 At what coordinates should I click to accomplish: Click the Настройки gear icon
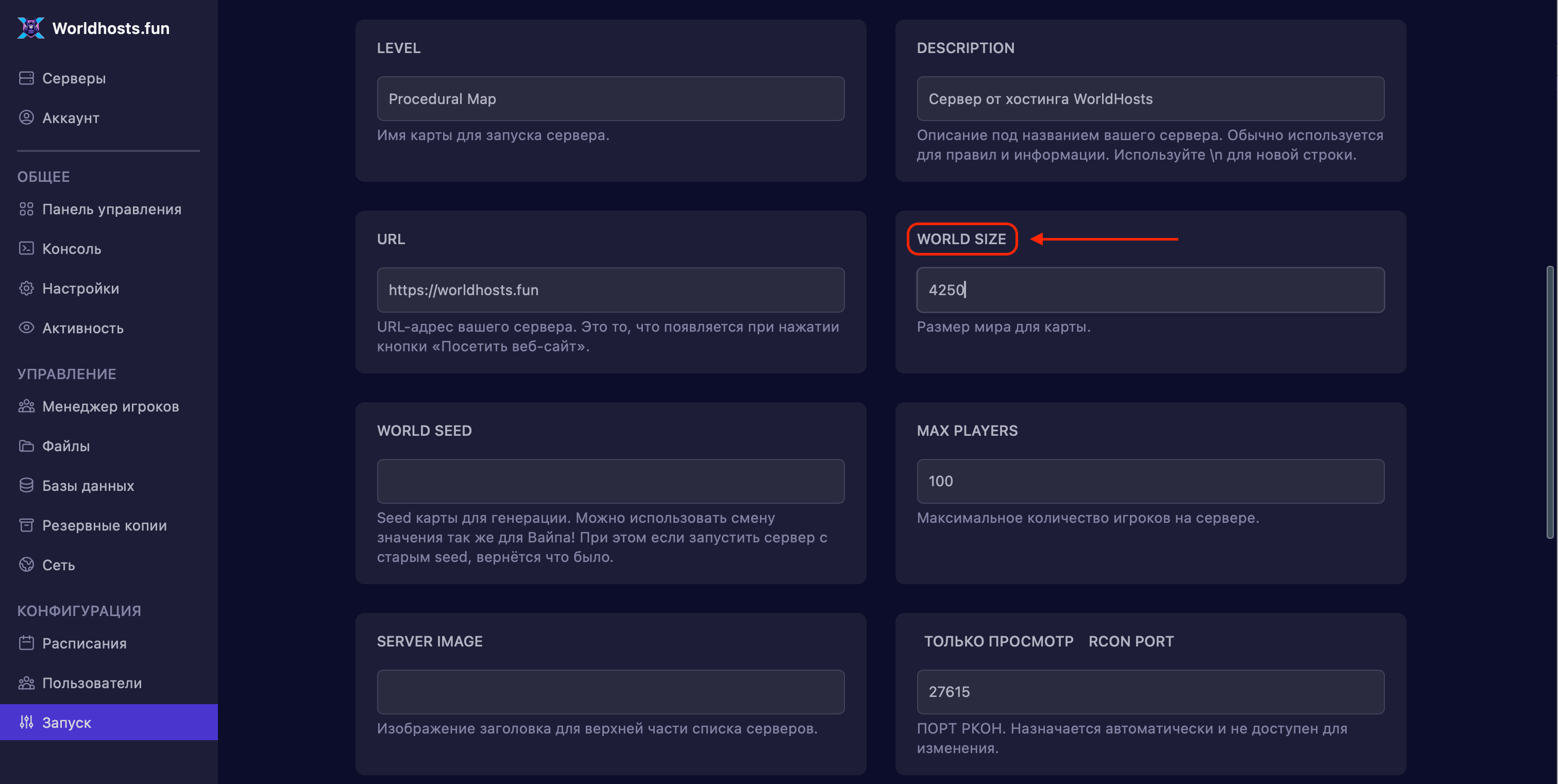pyautogui.click(x=26, y=288)
